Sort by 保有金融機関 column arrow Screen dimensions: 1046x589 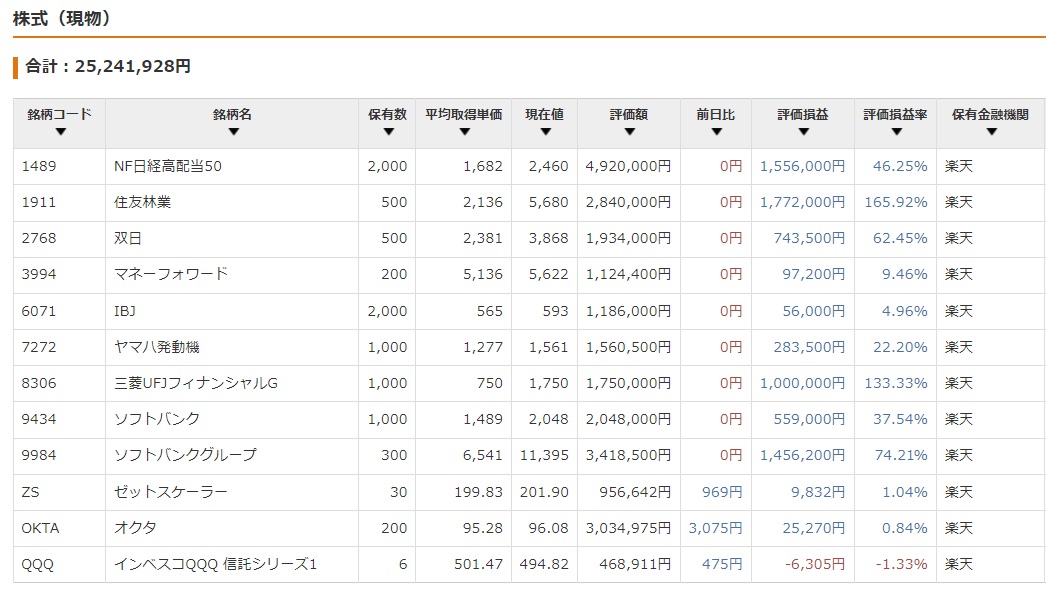point(991,132)
